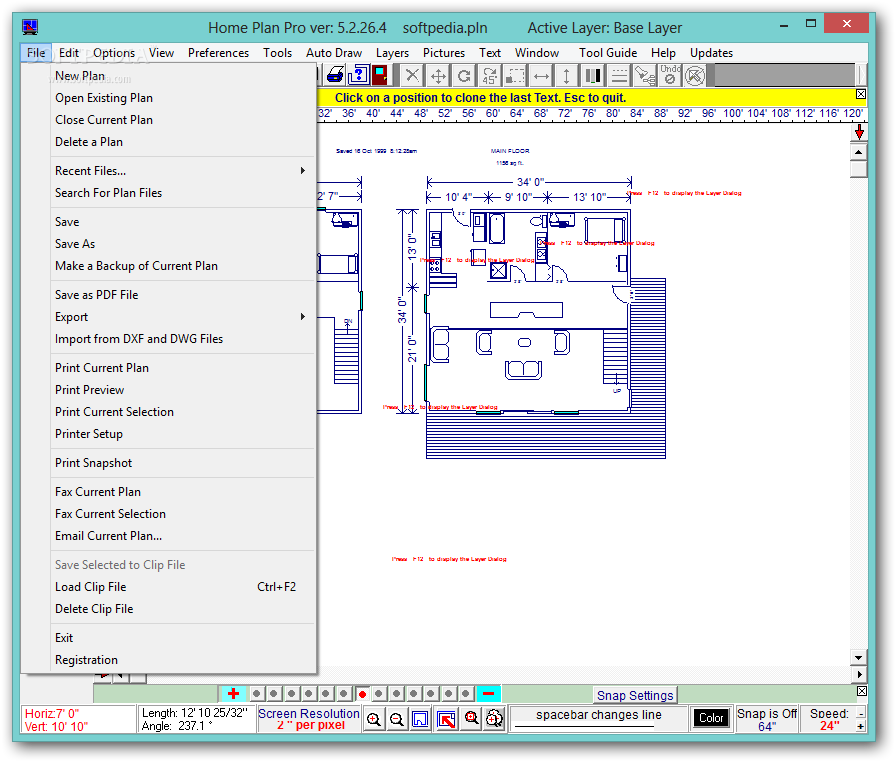
Task: Select the red highlighted radio dot
Action: 362,694
